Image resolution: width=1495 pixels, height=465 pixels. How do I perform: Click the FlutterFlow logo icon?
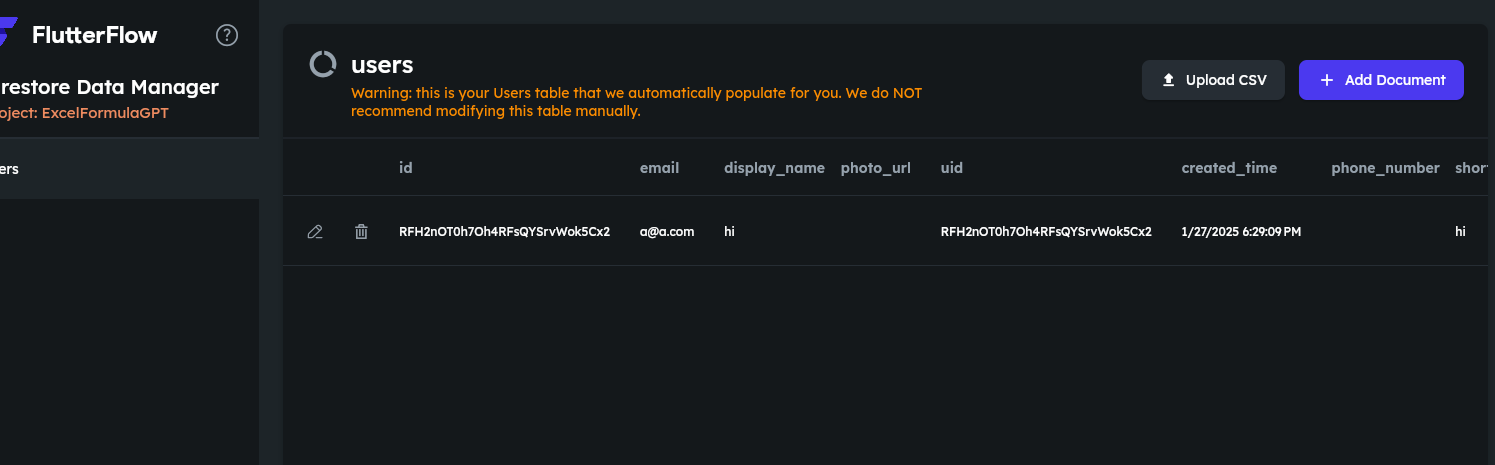[8, 35]
